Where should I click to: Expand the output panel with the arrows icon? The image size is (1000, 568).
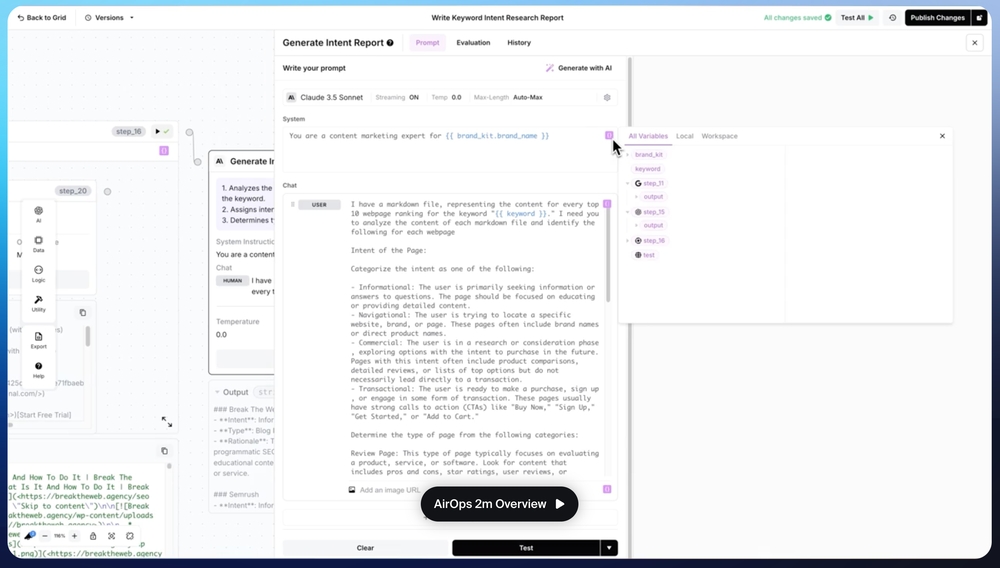pyautogui.click(x=166, y=421)
